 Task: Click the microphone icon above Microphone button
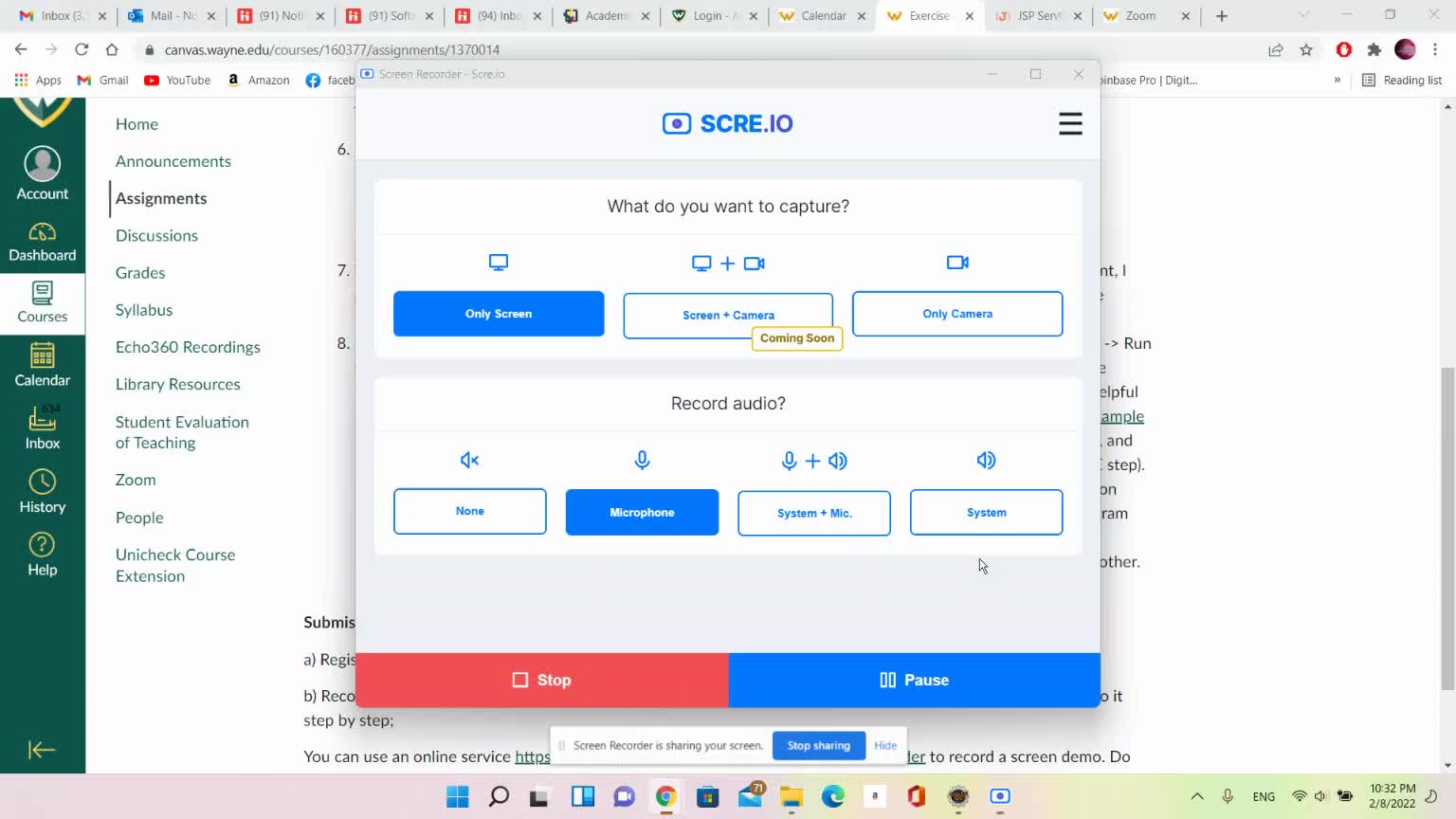(642, 460)
